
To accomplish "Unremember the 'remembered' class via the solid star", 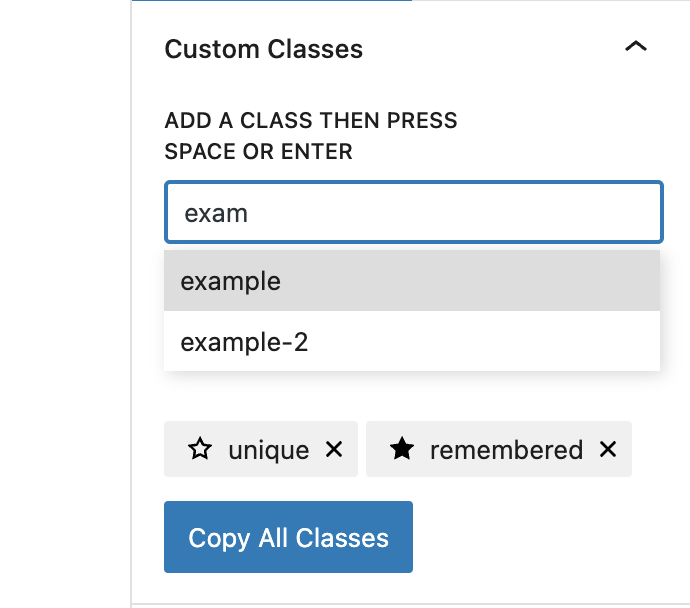I will click(401, 450).
